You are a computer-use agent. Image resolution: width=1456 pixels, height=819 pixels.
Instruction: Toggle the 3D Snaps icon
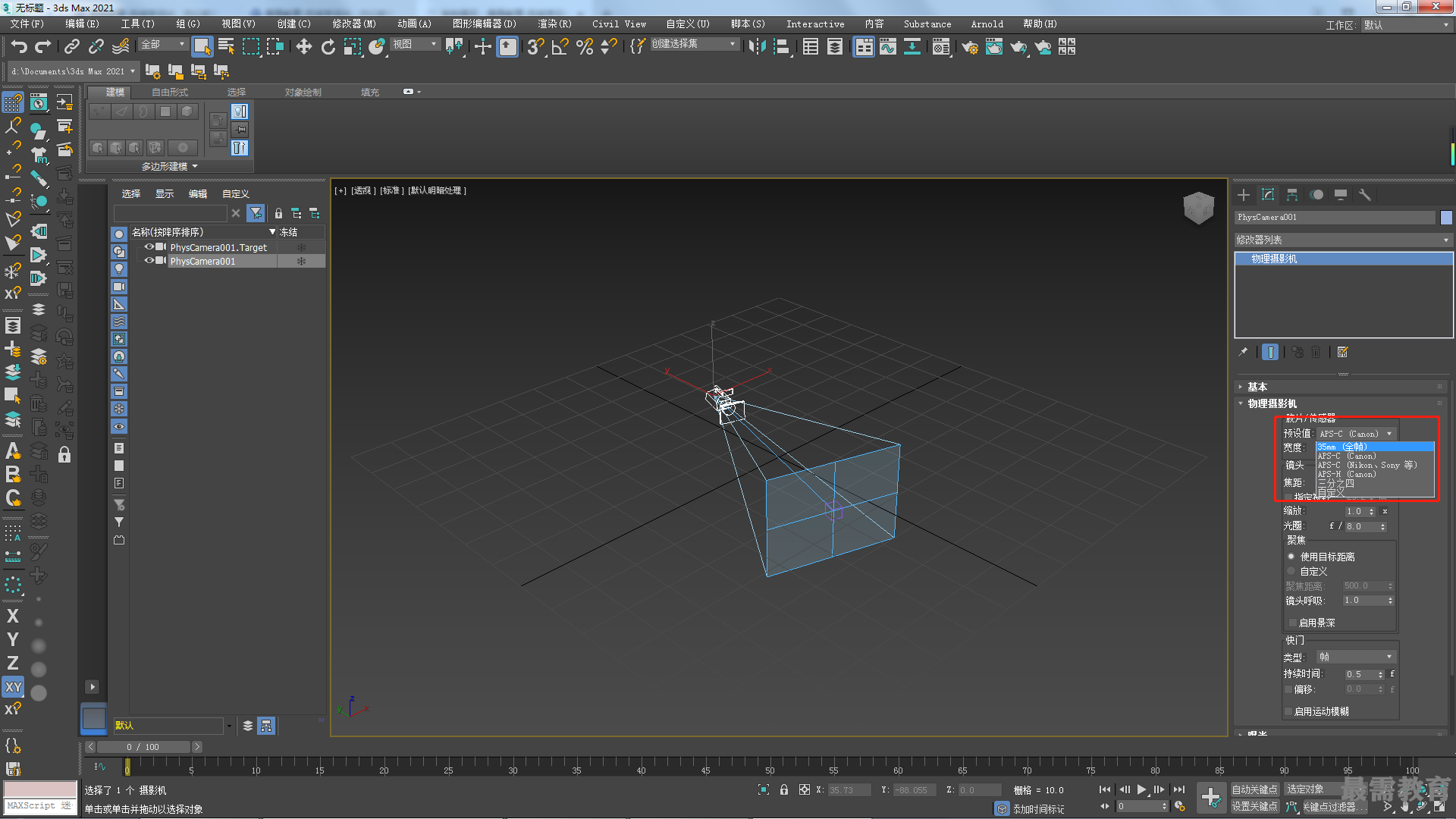(536, 47)
